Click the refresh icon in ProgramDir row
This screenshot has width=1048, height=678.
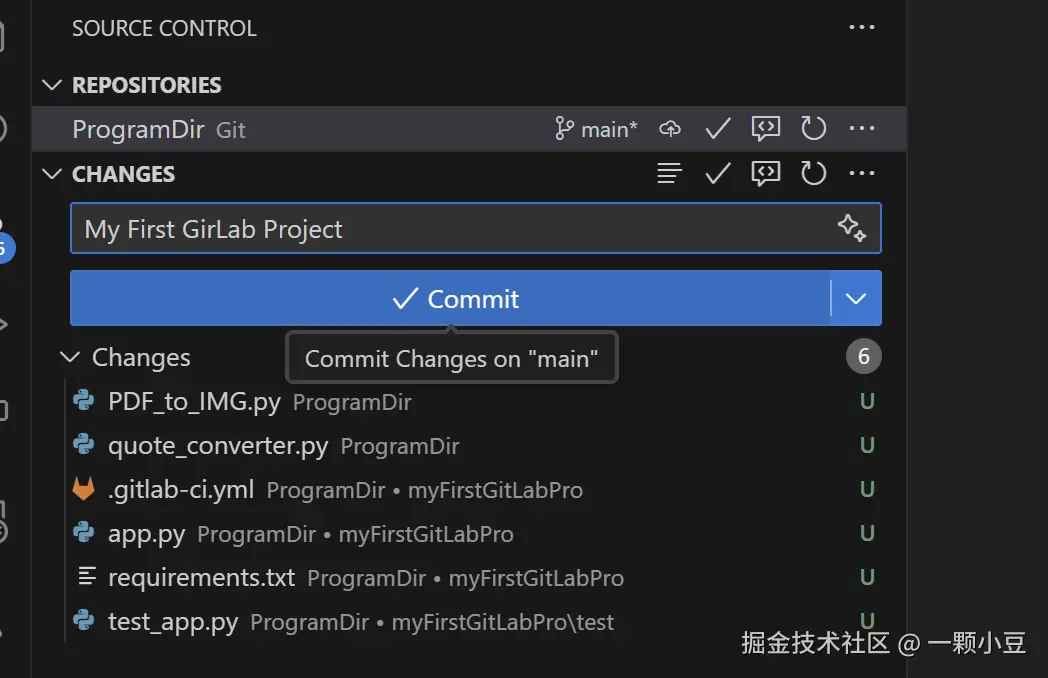[814, 129]
